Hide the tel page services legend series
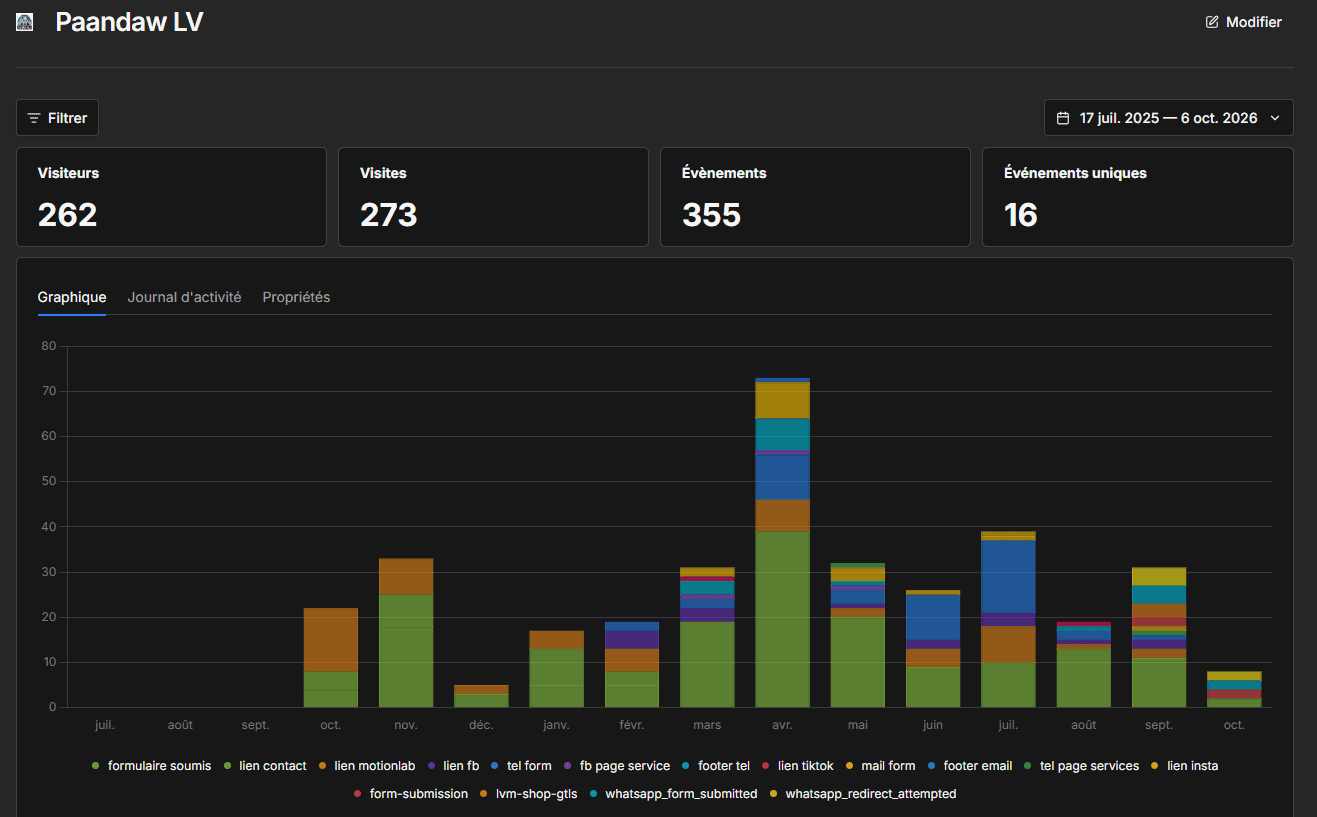1317x817 pixels. point(1080,766)
